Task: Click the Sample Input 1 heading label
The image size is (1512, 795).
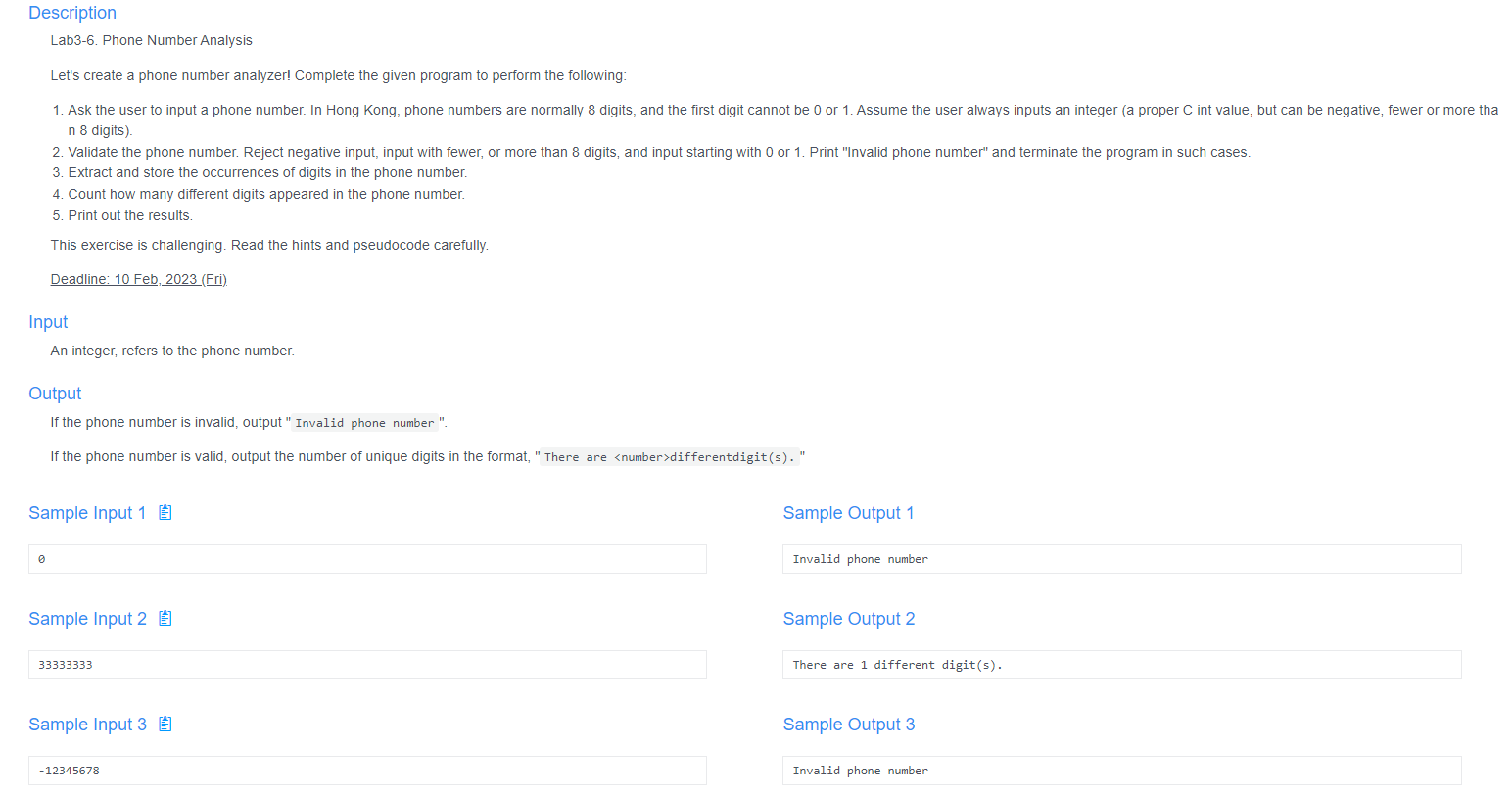Action: [x=87, y=512]
